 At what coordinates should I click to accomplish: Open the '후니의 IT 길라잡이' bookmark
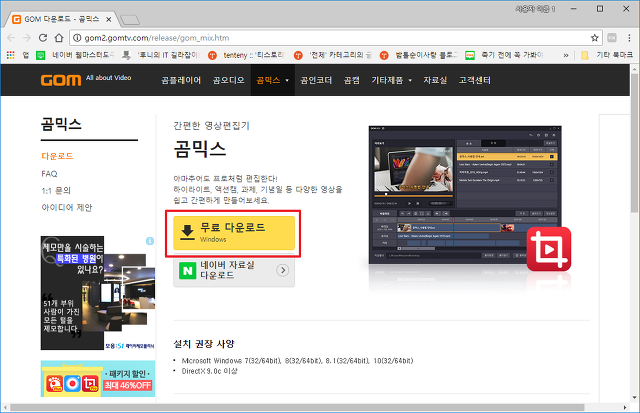[x=162, y=55]
